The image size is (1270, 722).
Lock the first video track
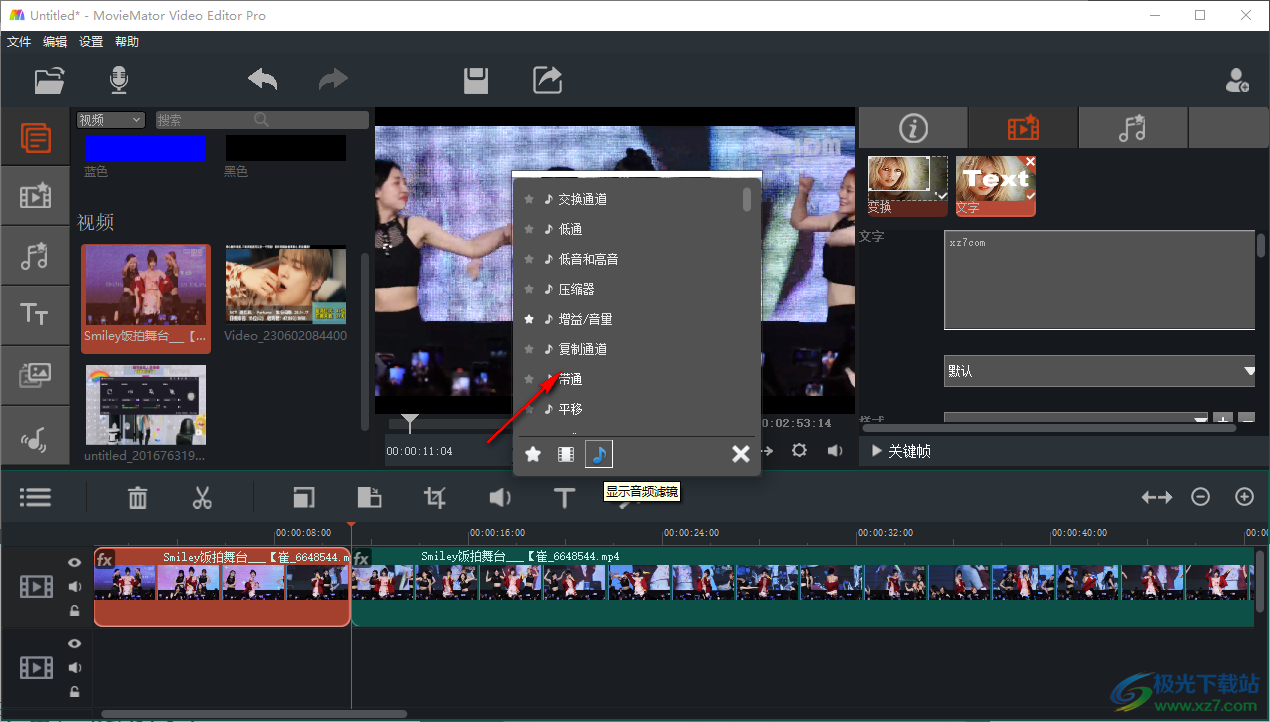pos(74,611)
